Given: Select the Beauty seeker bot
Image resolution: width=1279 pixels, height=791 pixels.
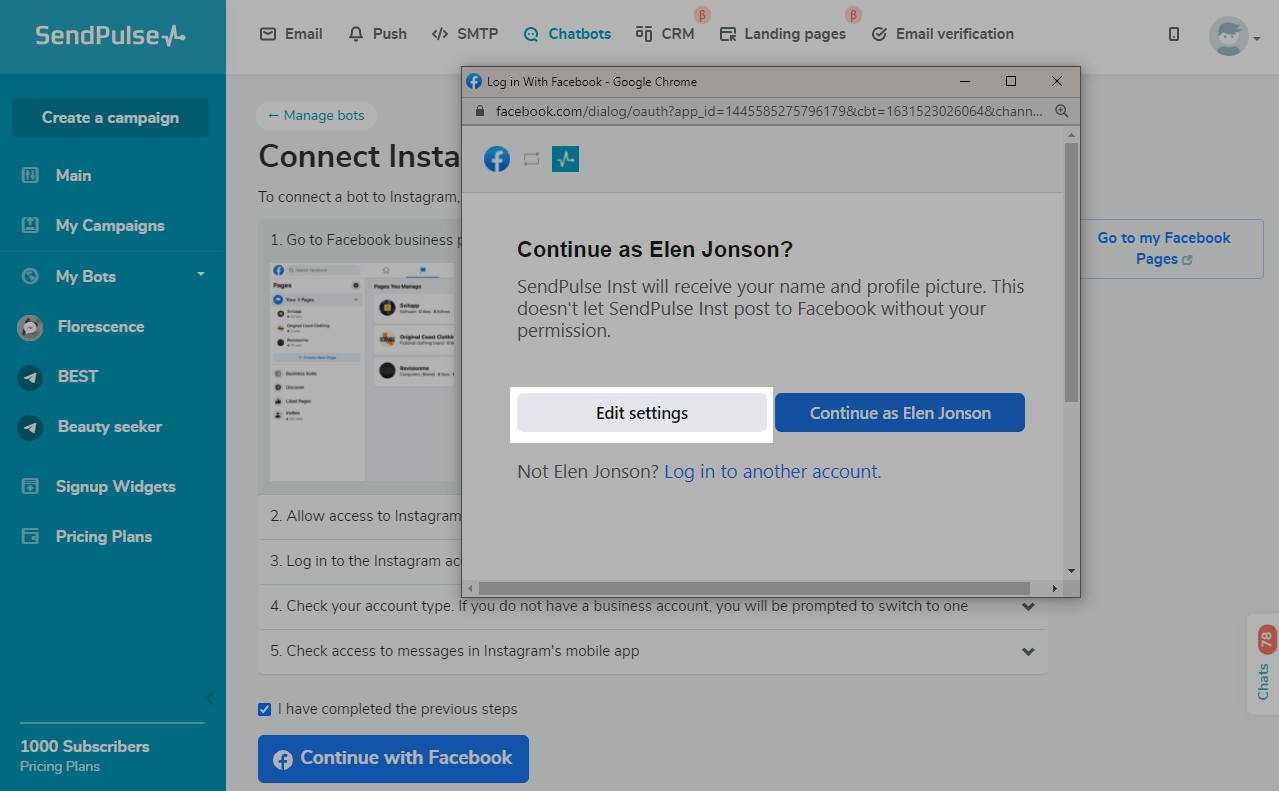Looking at the screenshot, I should pyautogui.click(x=110, y=426).
